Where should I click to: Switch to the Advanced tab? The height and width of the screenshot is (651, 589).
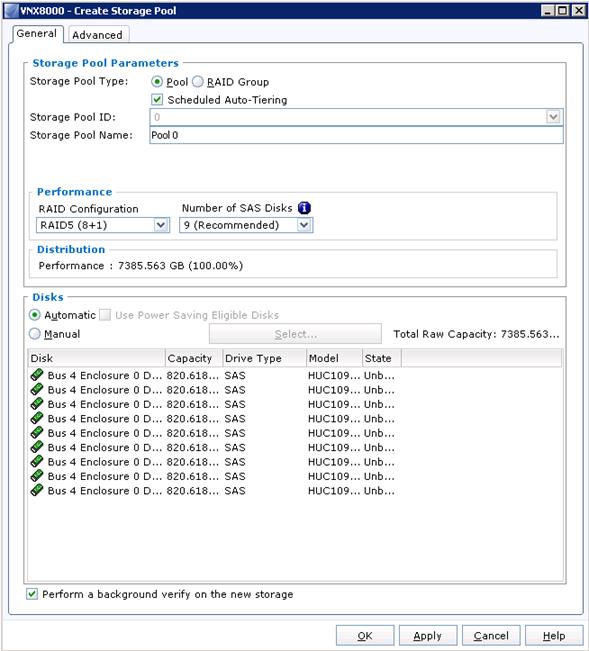click(98, 35)
